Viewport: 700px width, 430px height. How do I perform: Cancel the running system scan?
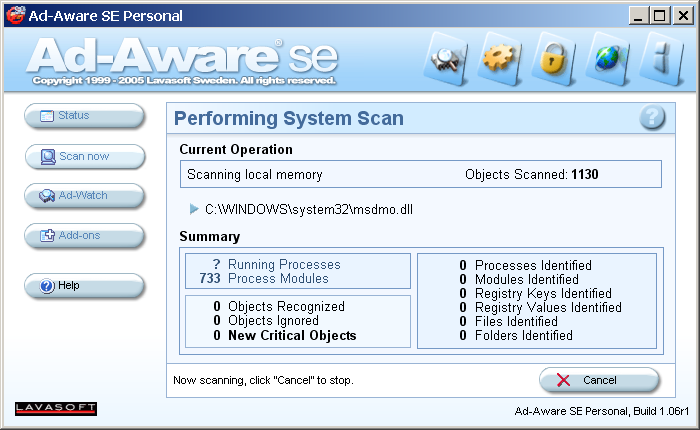point(599,380)
